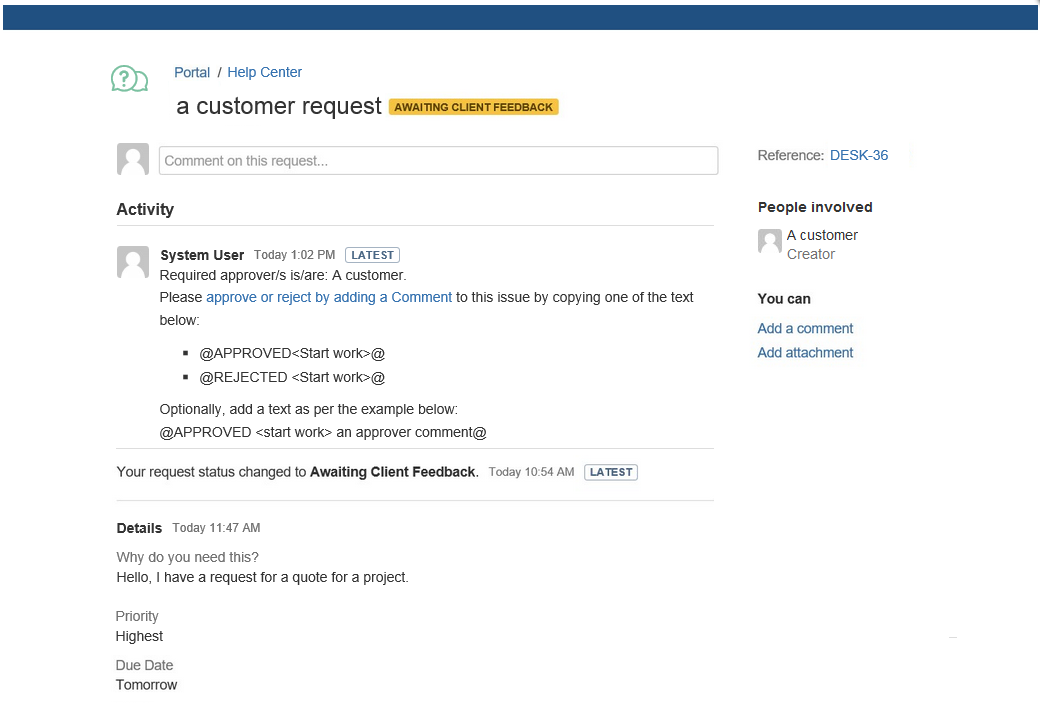The height and width of the screenshot is (703, 1042).
Task: Select the 'Add a comment' link
Action: coord(805,328)
